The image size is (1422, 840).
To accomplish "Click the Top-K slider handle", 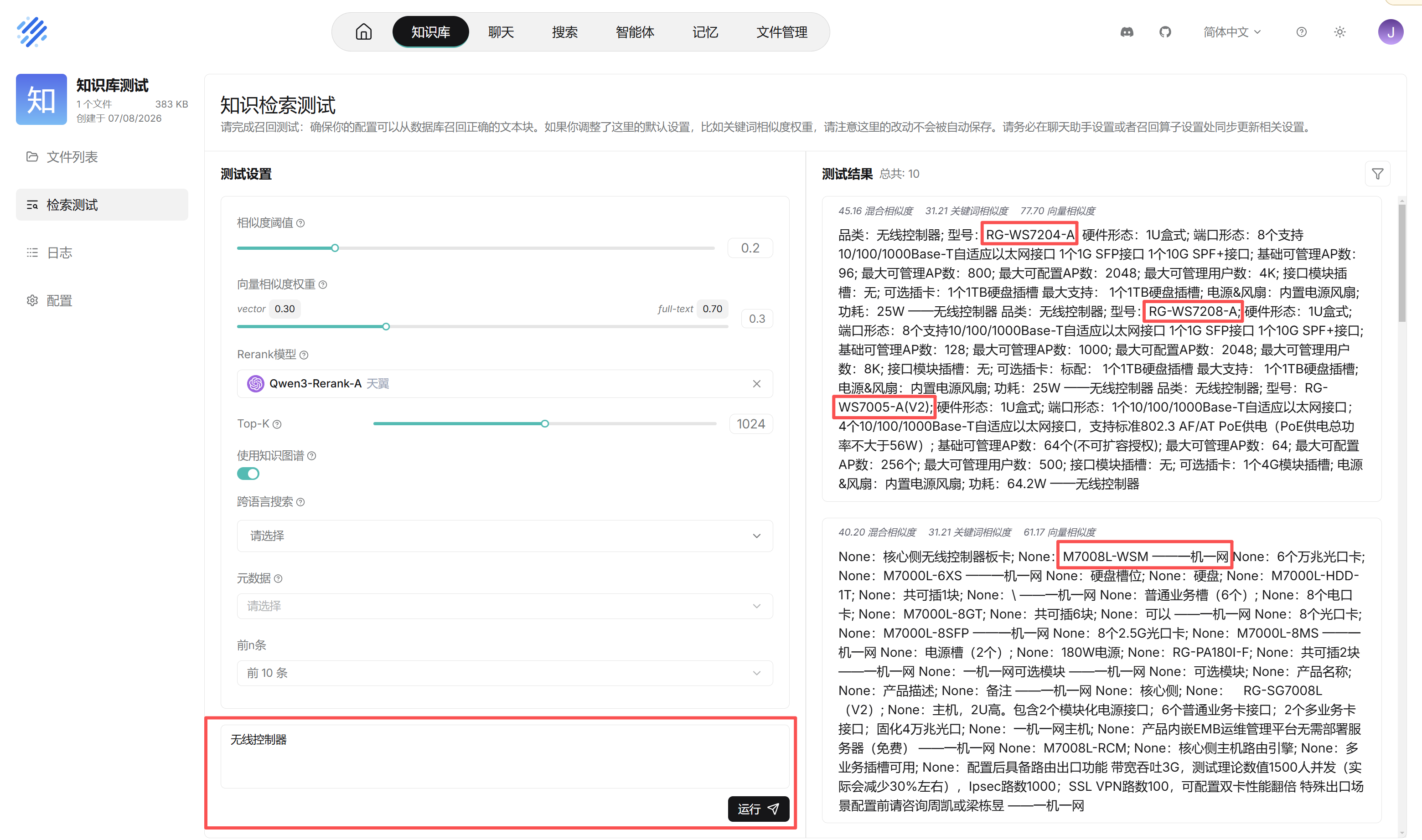I will click(544, 424).
